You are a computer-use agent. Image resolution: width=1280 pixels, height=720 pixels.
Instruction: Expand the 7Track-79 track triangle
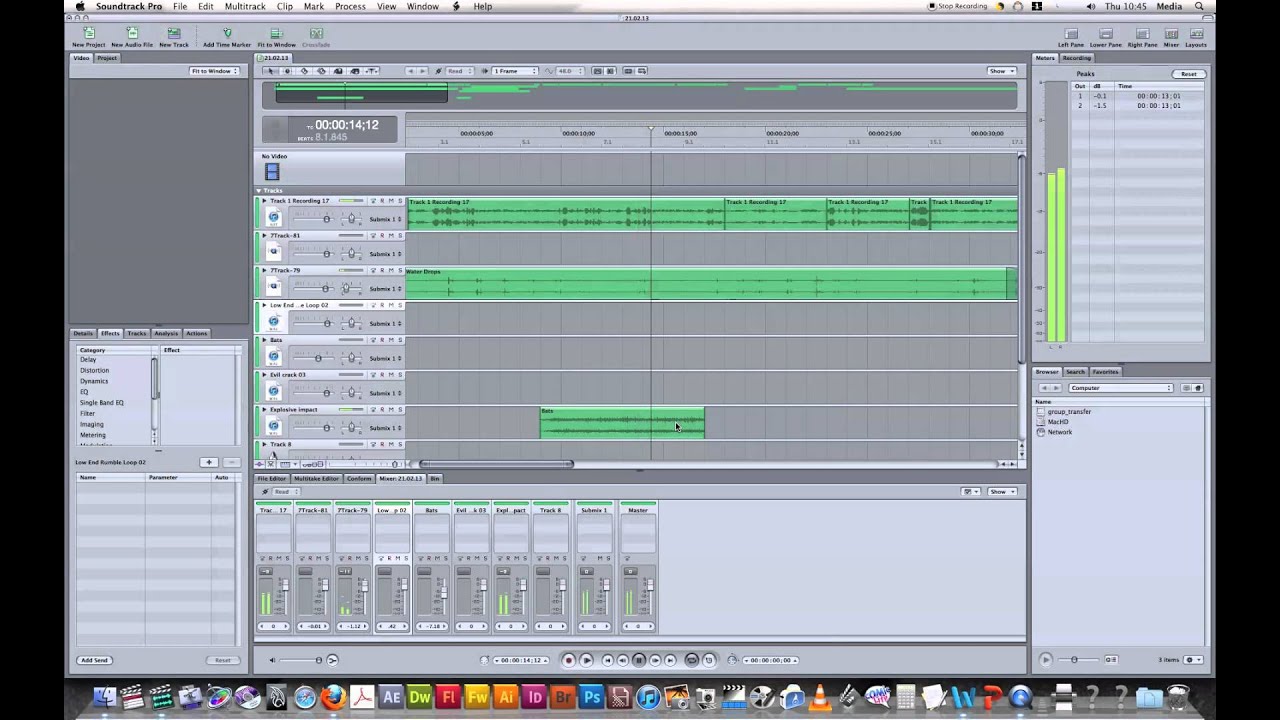[264, 270]
